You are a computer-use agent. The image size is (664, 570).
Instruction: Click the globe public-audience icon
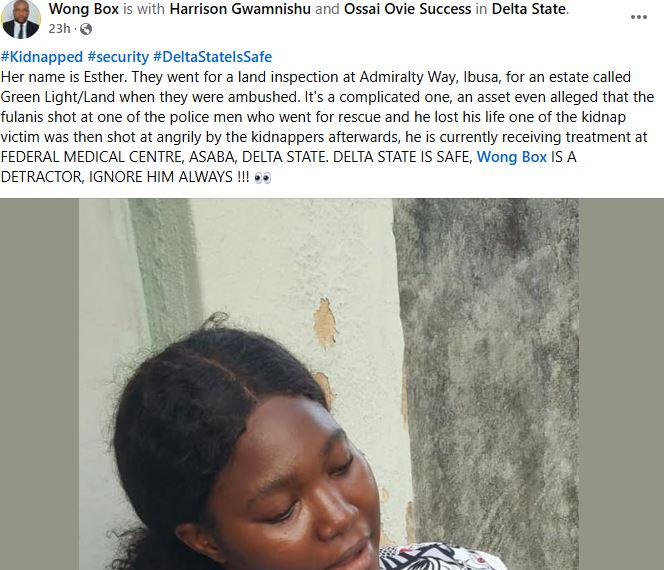(x=85, y=30)
